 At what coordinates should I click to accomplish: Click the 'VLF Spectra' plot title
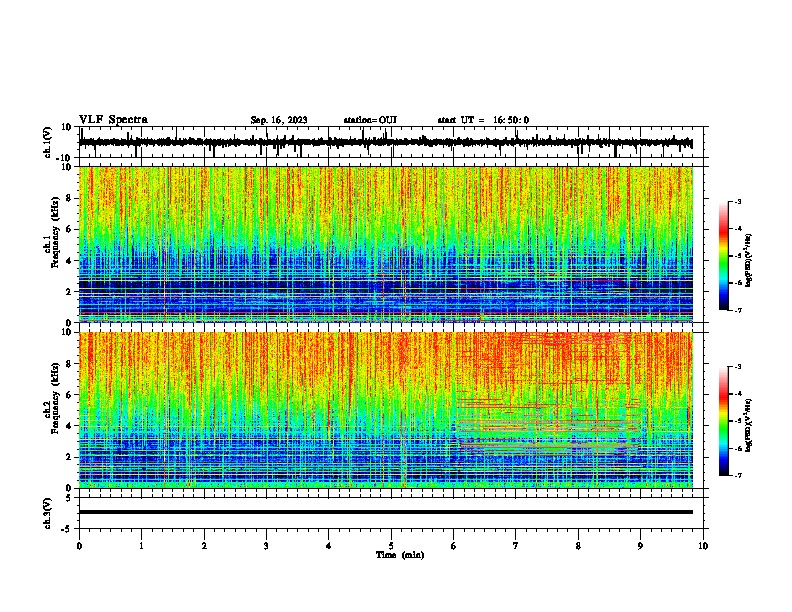pyautogui.click(x=113, y=120)
